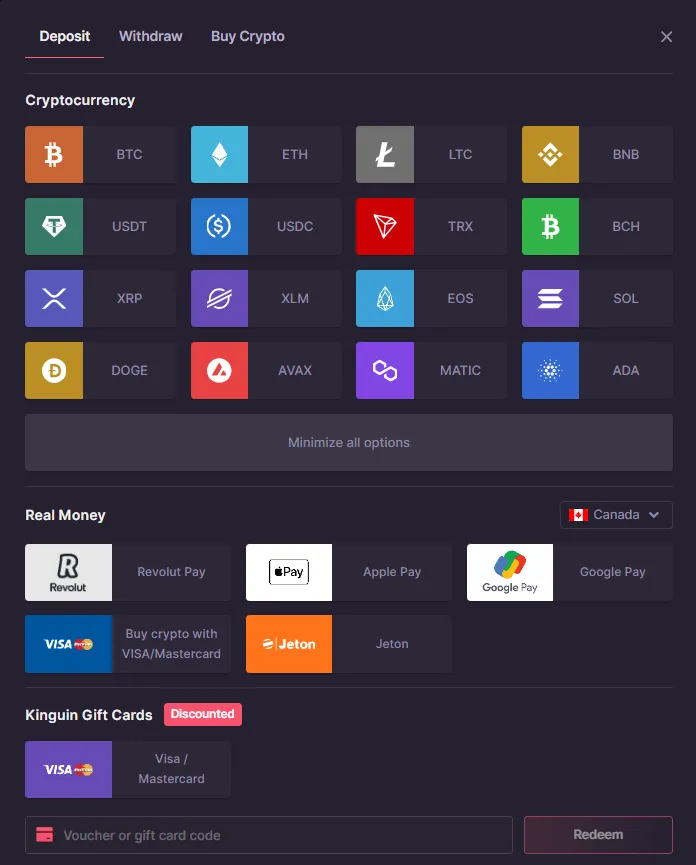
Task: Click the Redeem button
Action: (x=598, y=835)
